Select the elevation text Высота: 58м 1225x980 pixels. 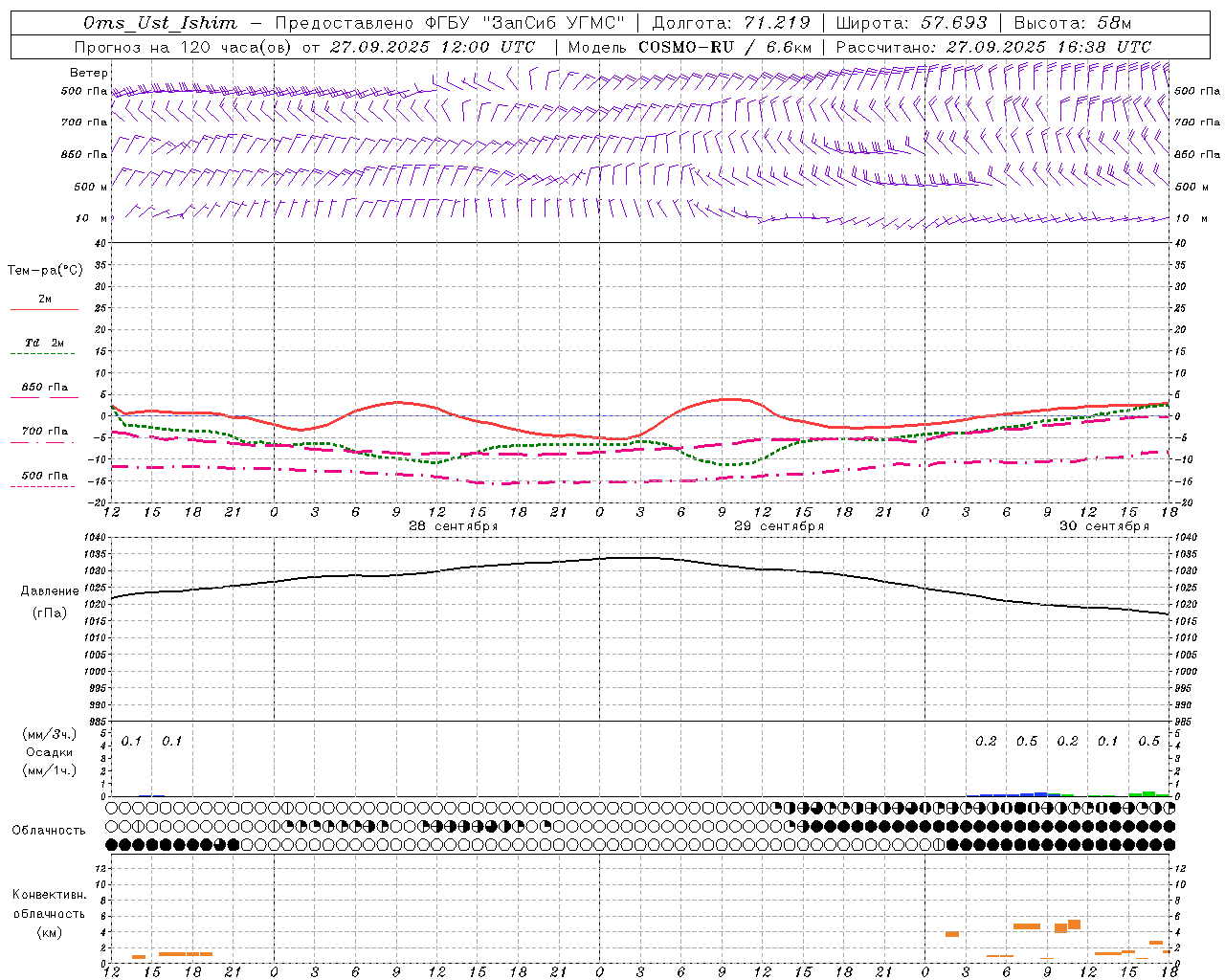click(x=1073, y=23)
